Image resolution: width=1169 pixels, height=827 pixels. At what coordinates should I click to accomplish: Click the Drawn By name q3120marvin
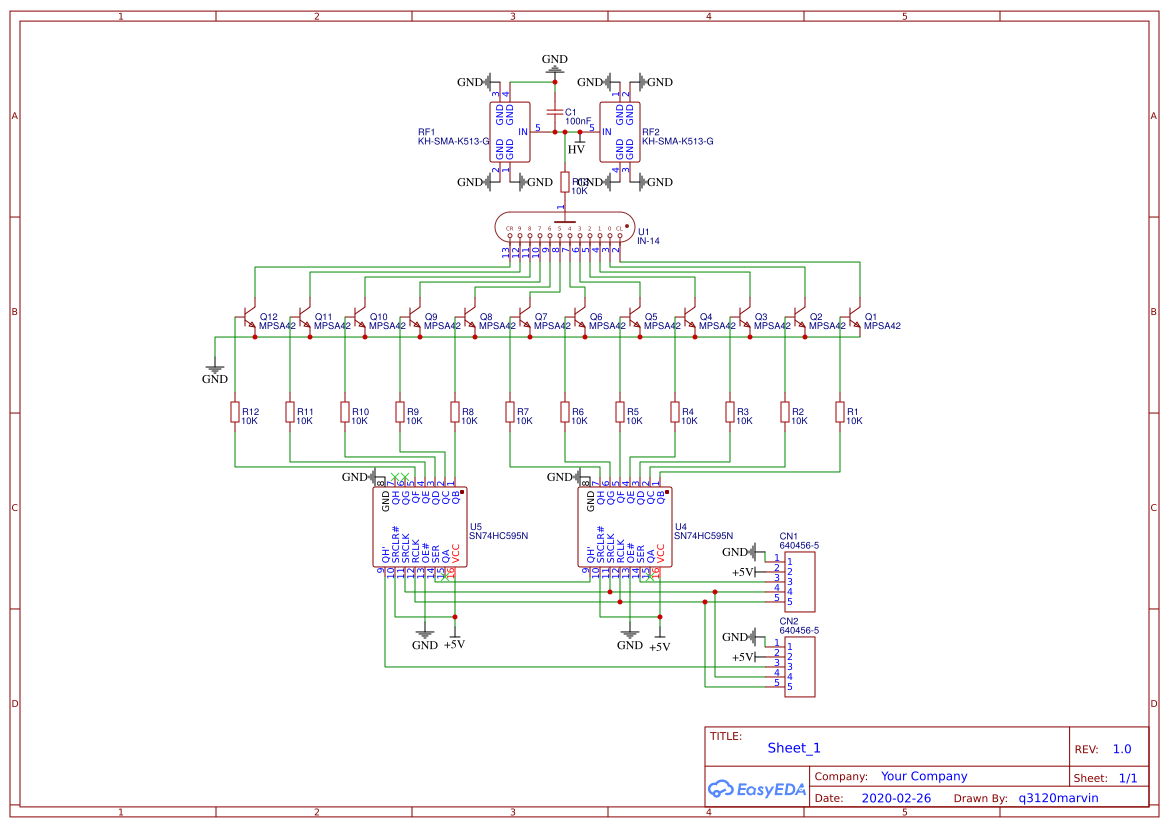[1059, 797]
